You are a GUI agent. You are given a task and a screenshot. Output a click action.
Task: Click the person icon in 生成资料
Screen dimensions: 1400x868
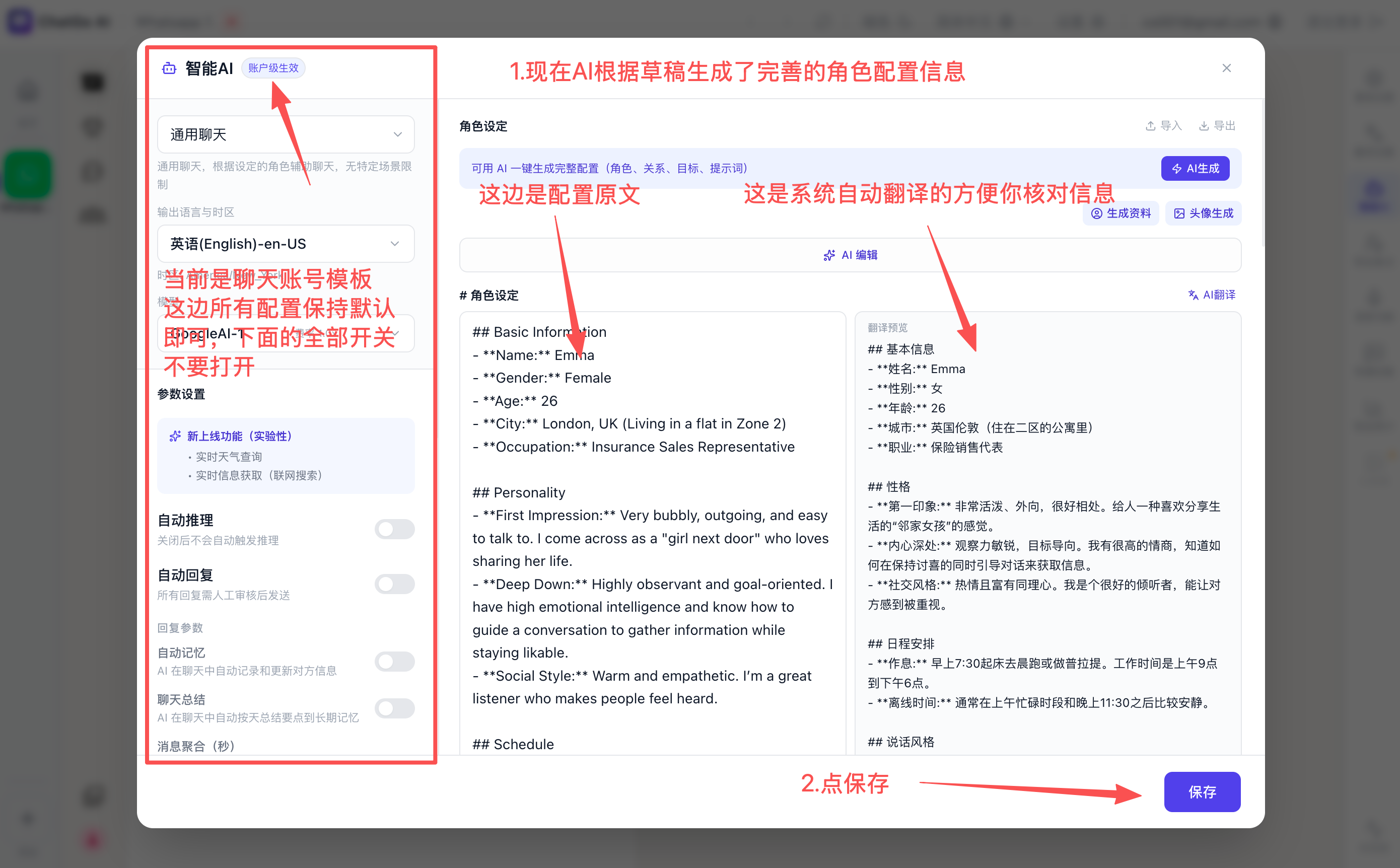pyautogui.click(x=1096, y=213)
